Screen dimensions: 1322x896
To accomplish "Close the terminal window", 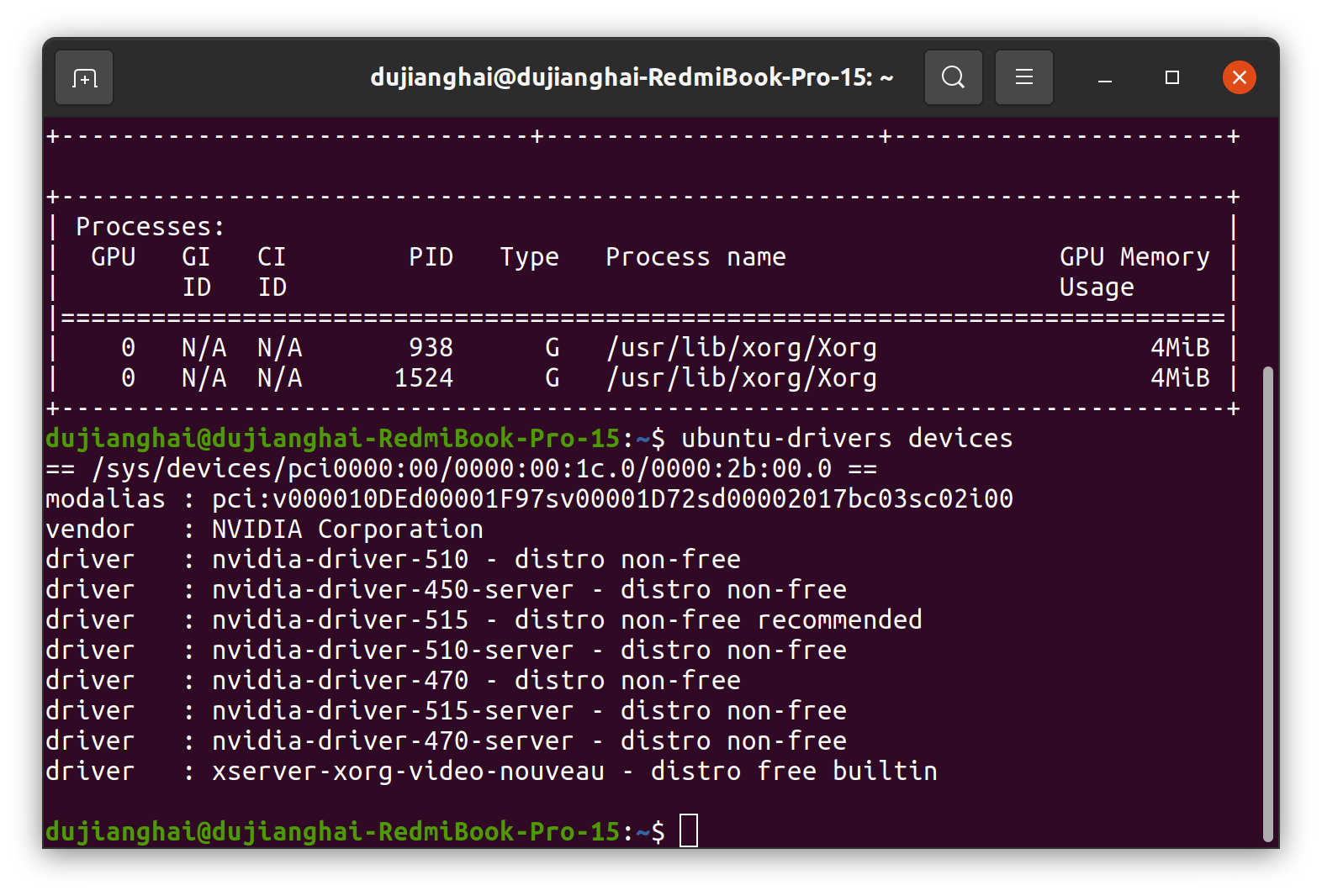I will [x=1239, y=77].
